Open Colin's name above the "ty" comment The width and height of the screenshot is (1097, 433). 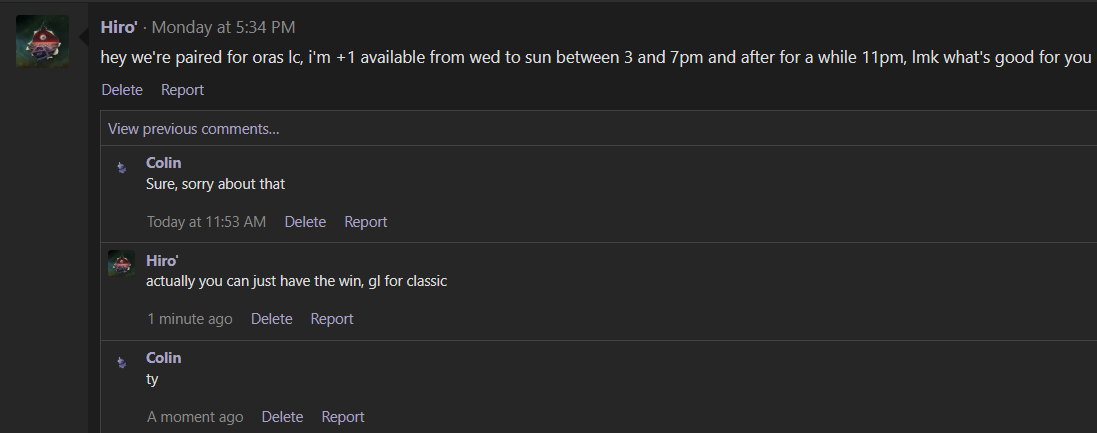click(164, 357)
